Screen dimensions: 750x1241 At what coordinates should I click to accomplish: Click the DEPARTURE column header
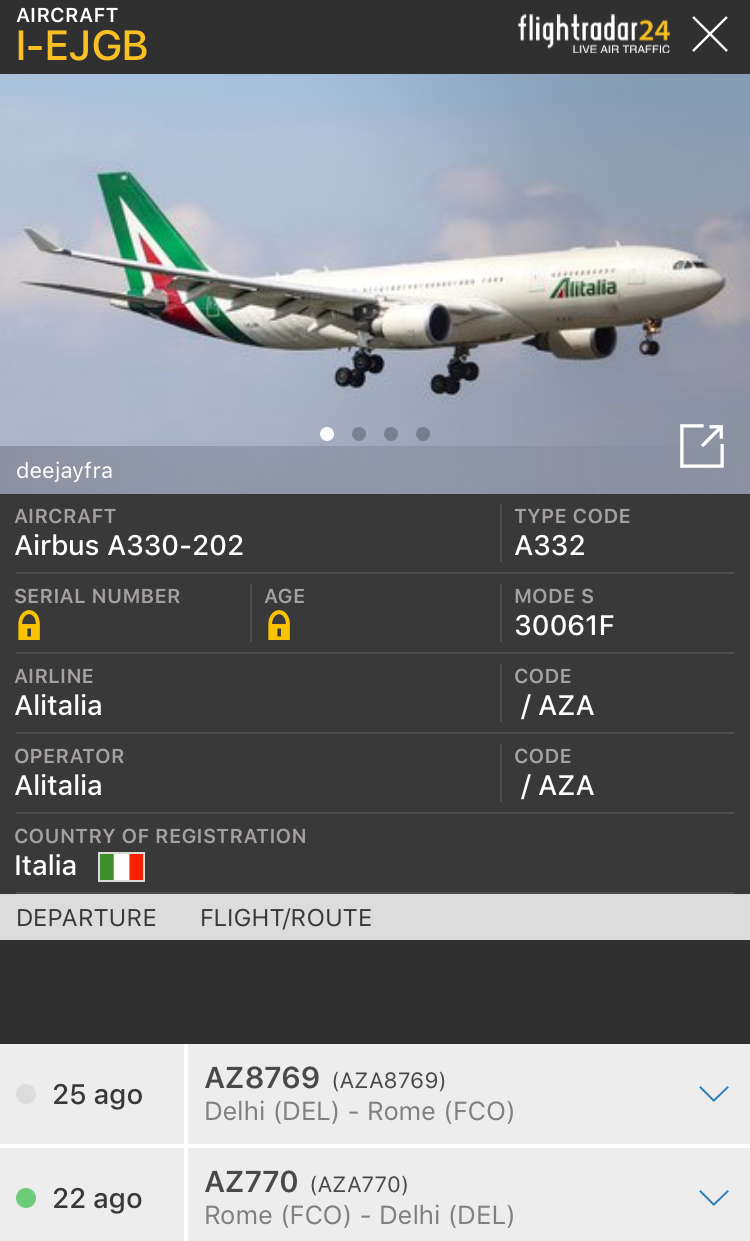pyautogui.click(x=87, y=918)
